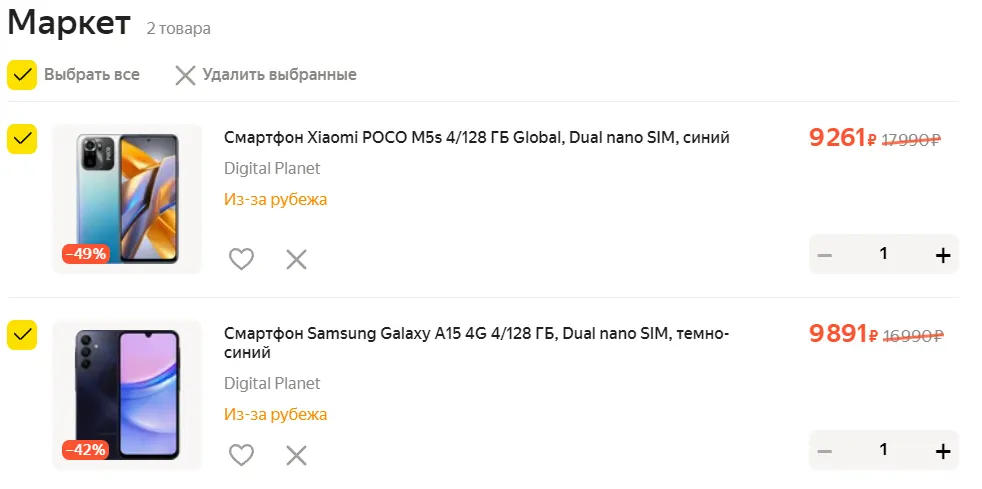The image size is (982, 489).
Task: Increase Samsung Galaxy A15 quantity
Action: [x=942, y=451]
